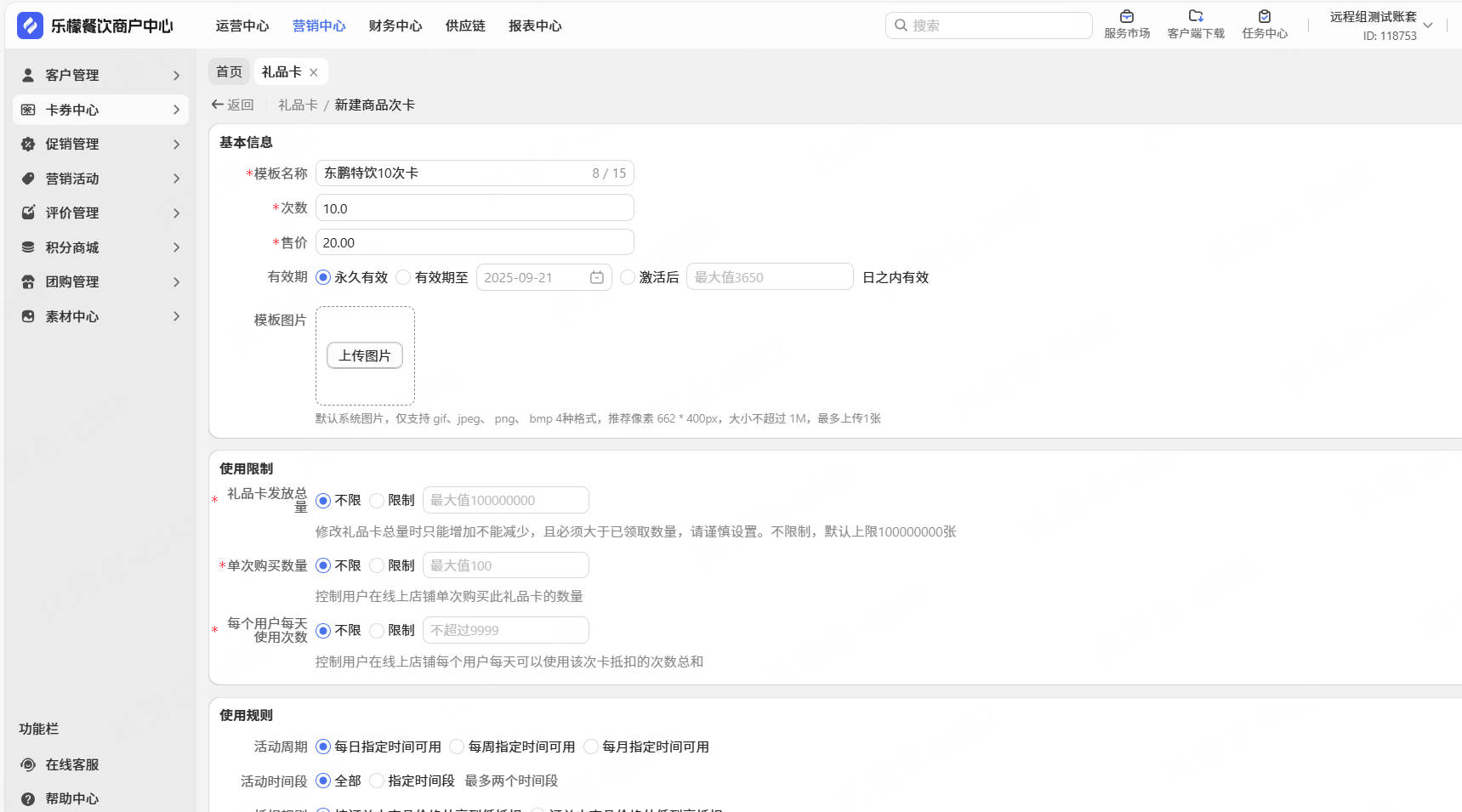
Task: Click the 积分商城 coins icon
Action: click(28, 247)
